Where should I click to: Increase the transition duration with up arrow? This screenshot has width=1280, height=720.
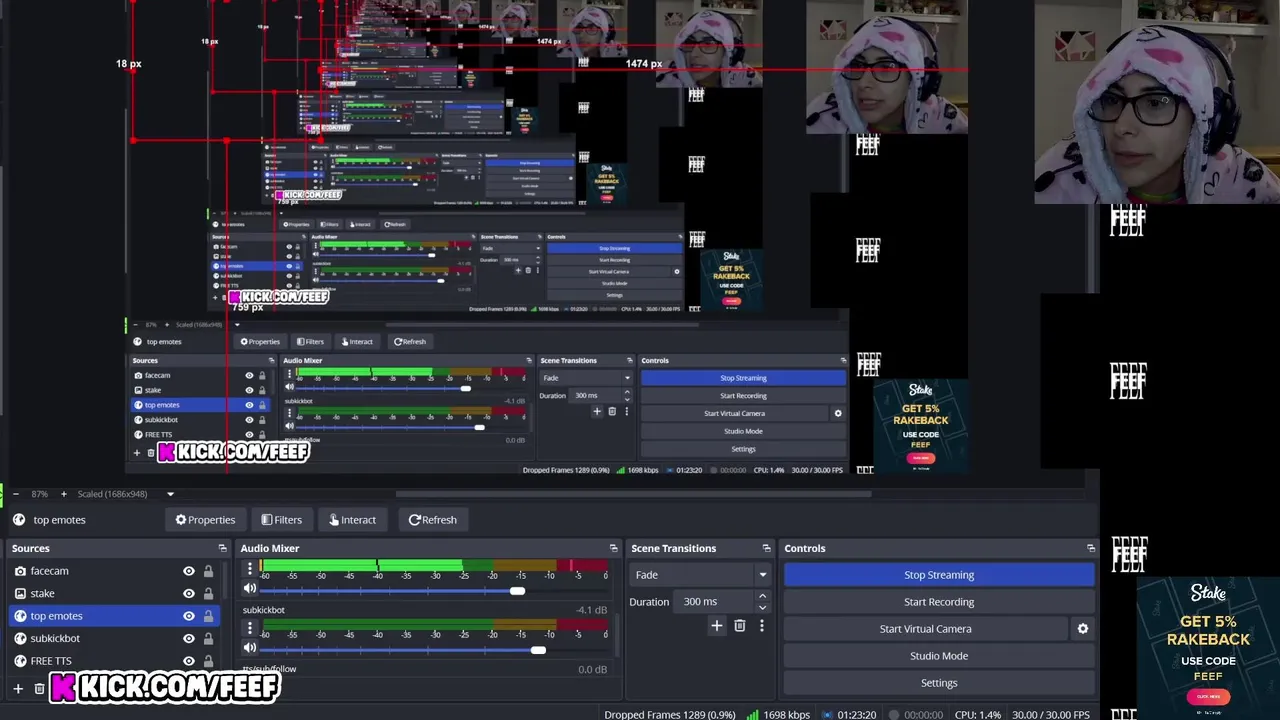[x=762, y=597]
